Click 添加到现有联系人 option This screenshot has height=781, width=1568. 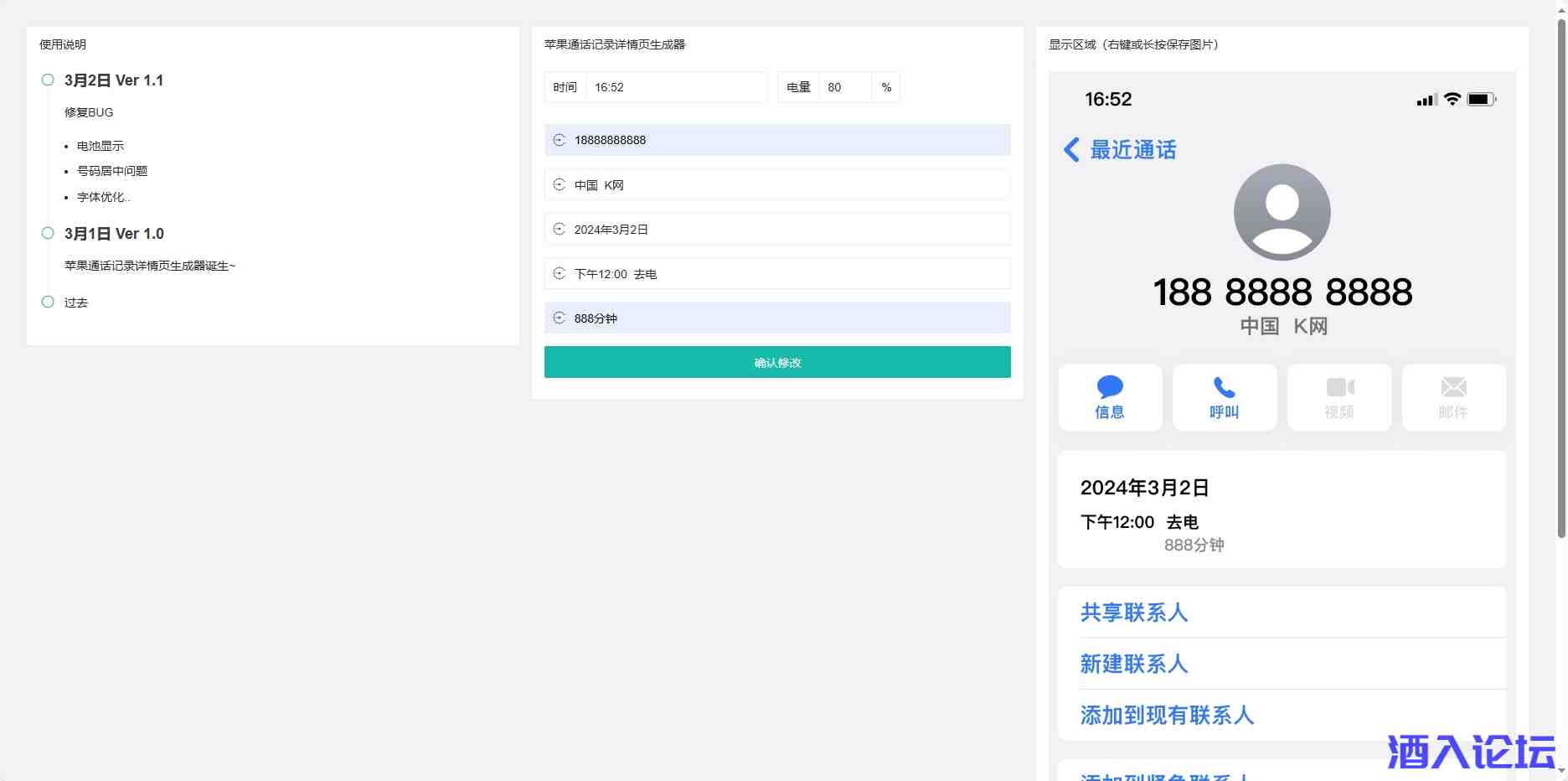(x=1166, y=715)
